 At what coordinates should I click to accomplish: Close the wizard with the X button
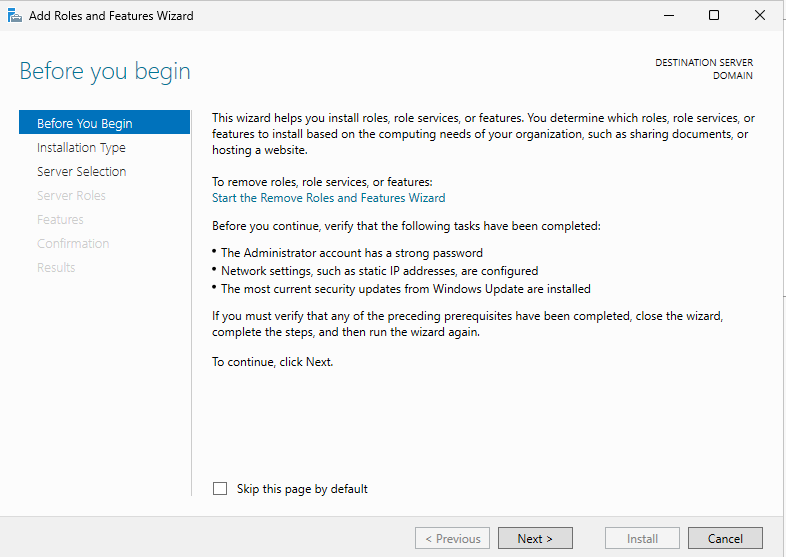[760, 15]
